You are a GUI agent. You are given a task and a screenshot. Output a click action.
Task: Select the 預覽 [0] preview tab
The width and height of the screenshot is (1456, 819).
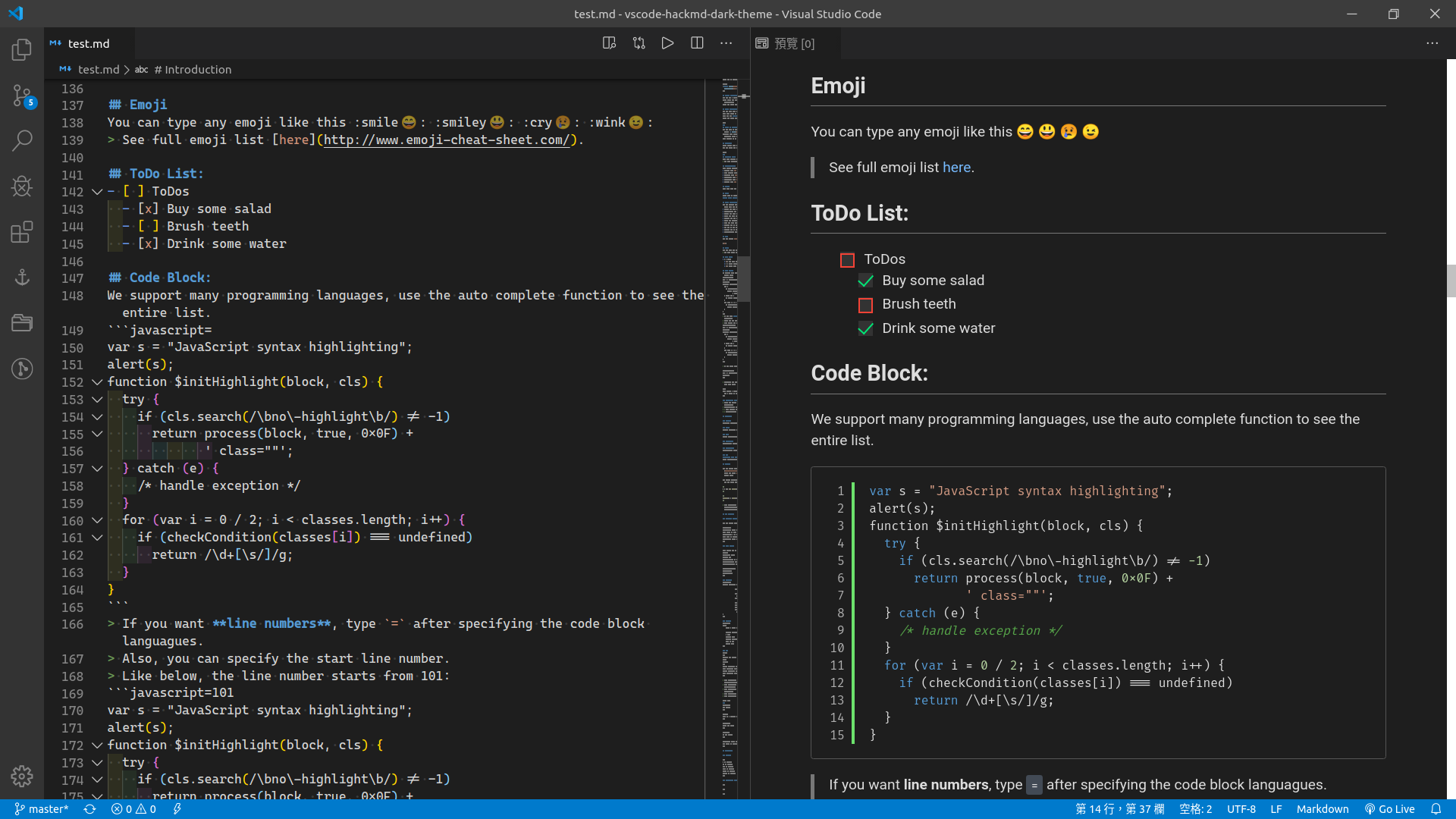coord(794,43)
